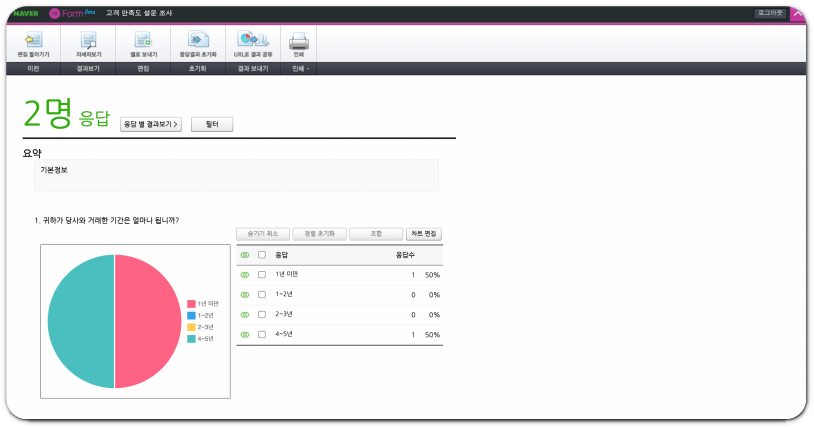Click 0% value in 2~3년 row
The image size is (814, 427).
pos(435,315)
